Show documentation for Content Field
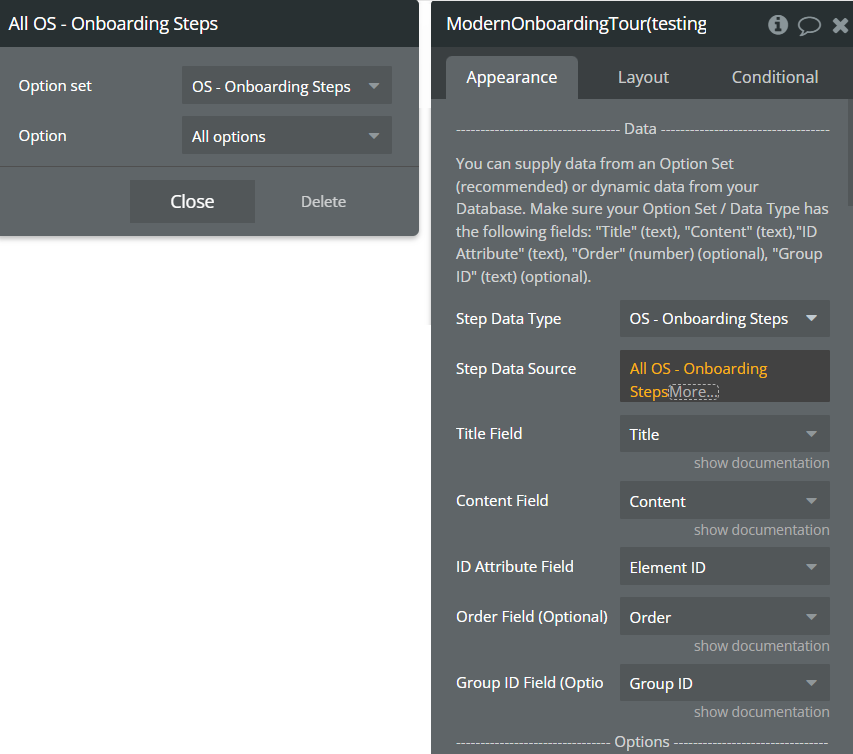Screen dimensions: 853x754 click(x=761, y=530)
